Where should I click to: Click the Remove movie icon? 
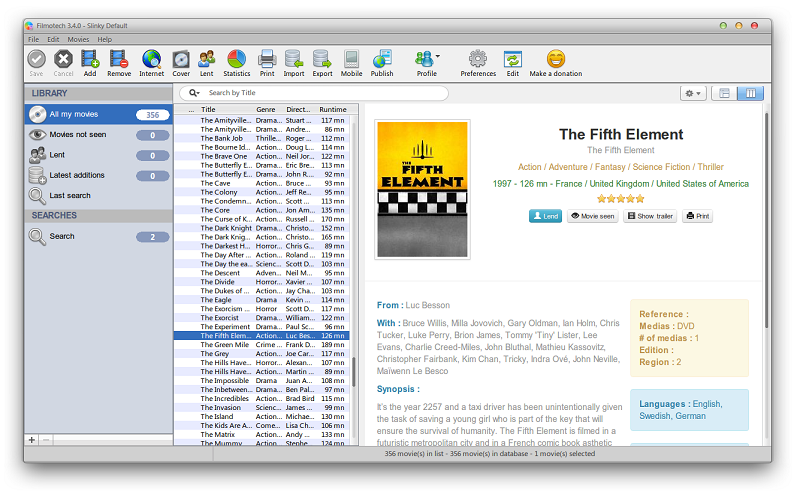click(119, 63)
